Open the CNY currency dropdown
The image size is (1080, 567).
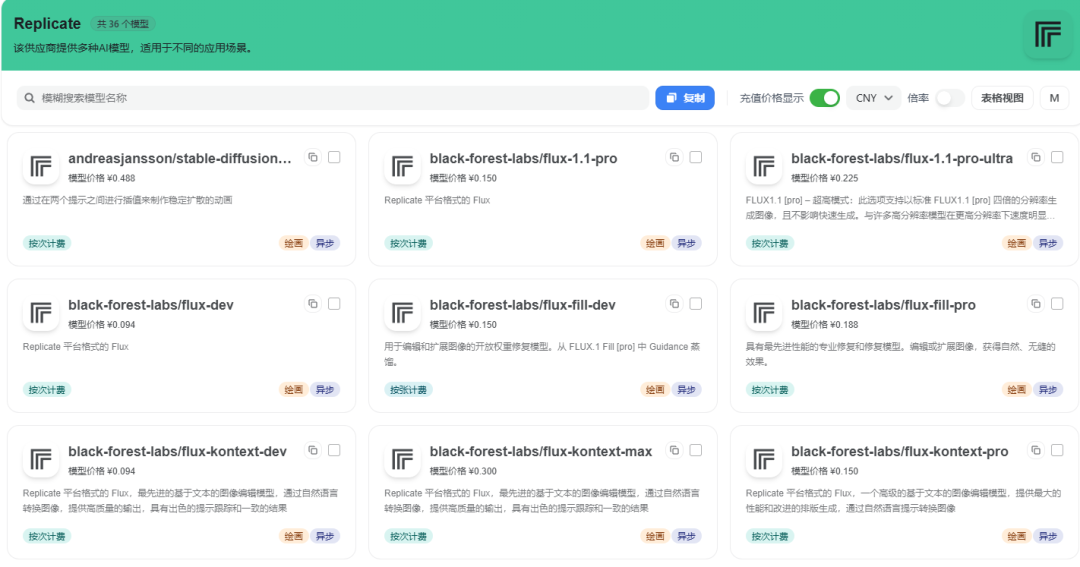click(x=873, y=98)
